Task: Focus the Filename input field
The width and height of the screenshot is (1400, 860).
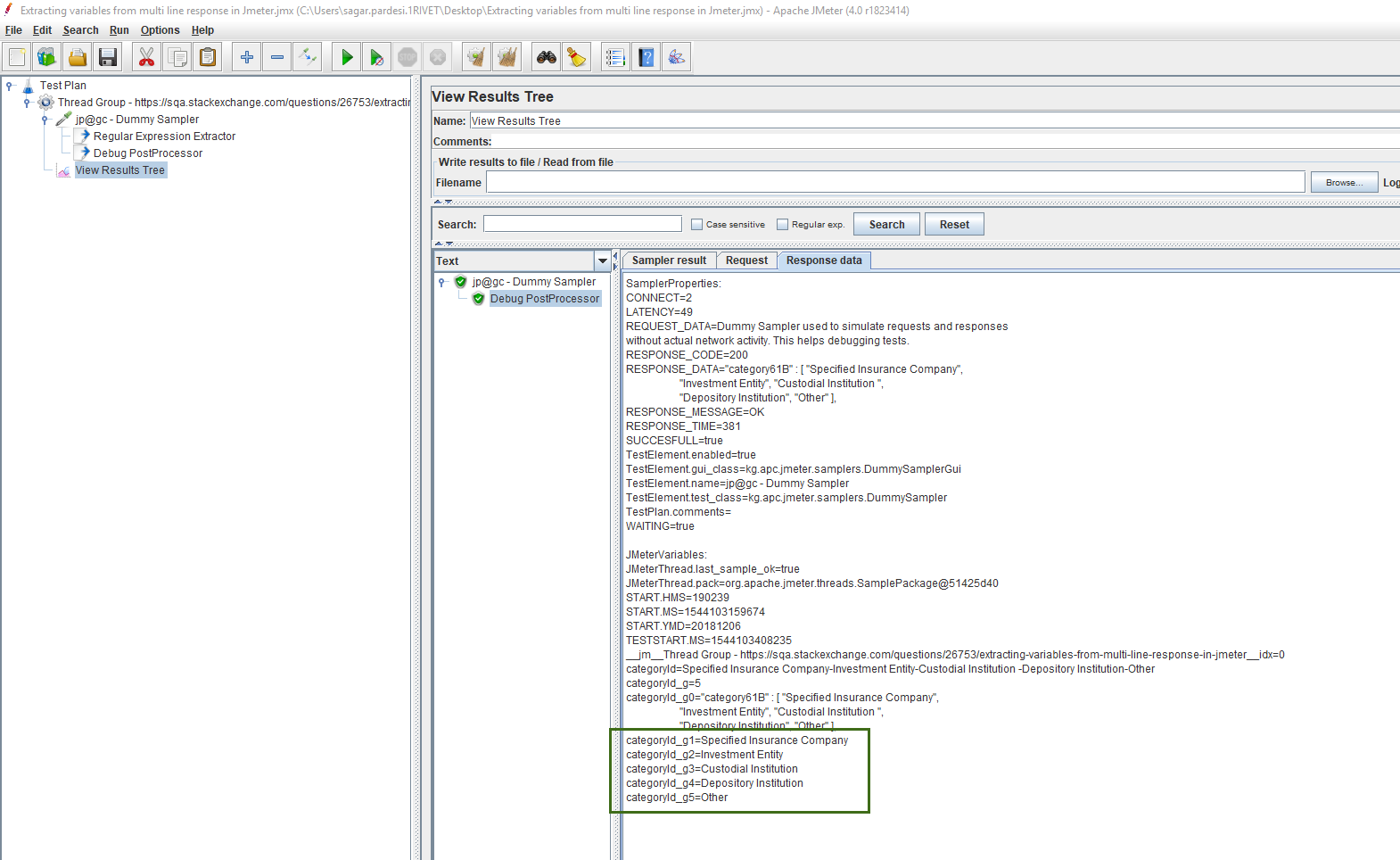Action: [x=895, y=183]
